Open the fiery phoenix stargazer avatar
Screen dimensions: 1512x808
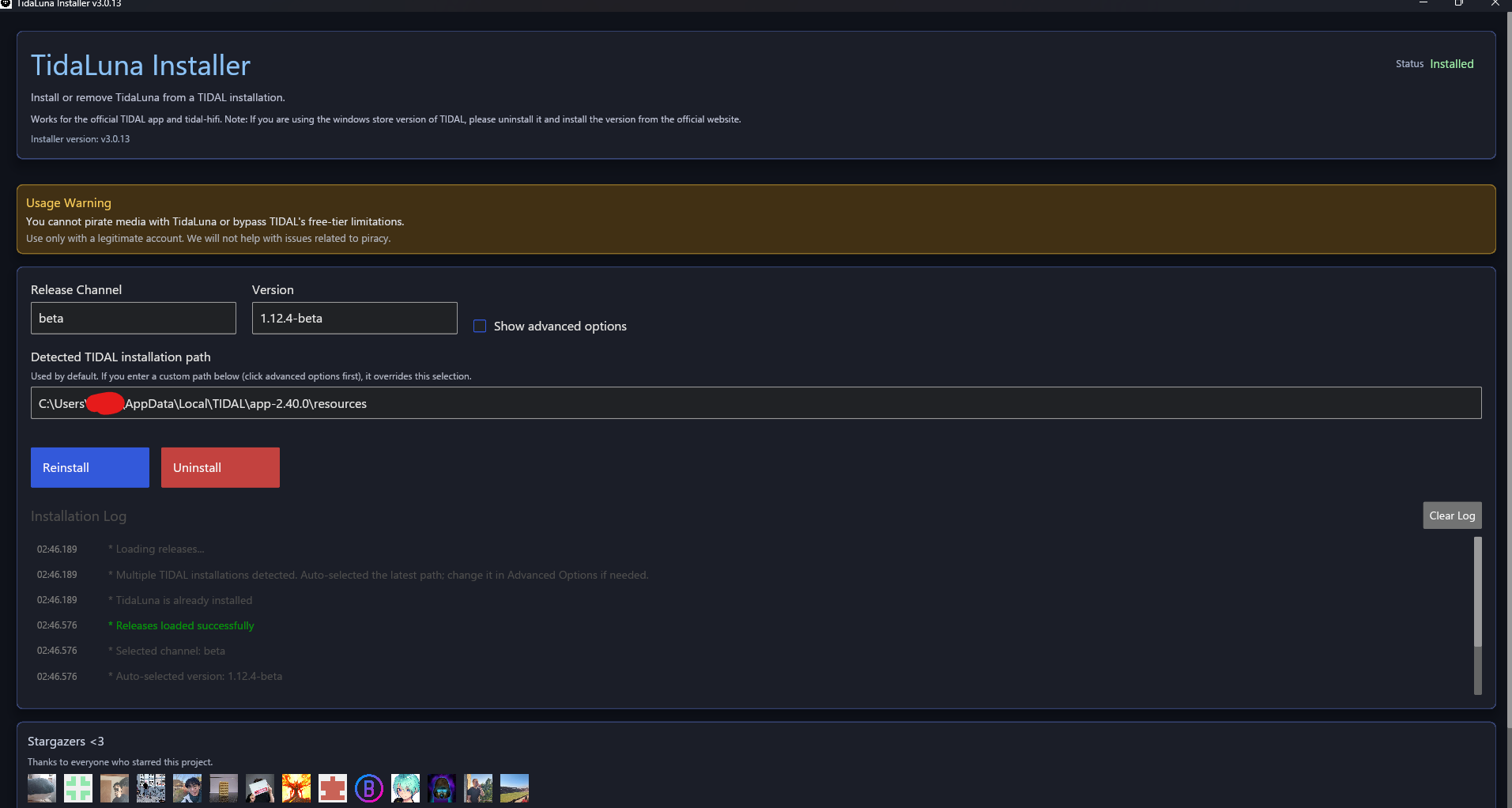point(296,787)
